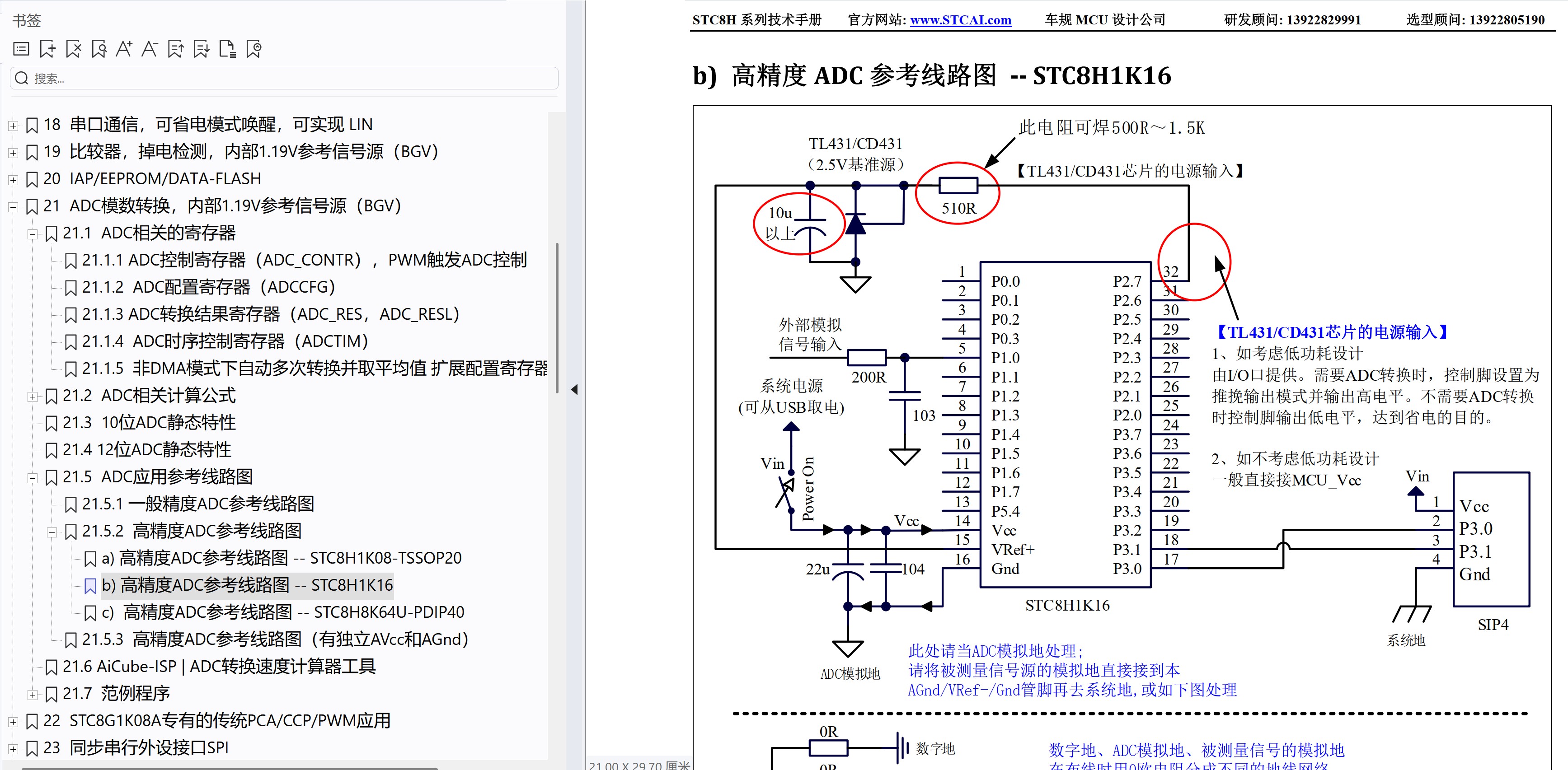Open bookmark 21.5 ADC应用参考线路图
The width and height of the screenshot is (1568, 770).
pyautogui.click(x=158, y=476)
